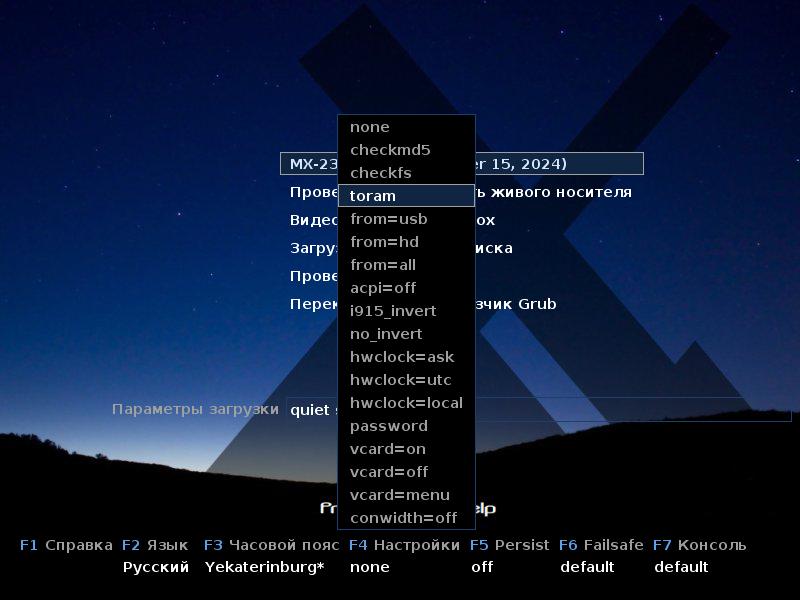Click the "none" value under F4 Настройки
Screen dimensions: 800x600
click(370, 567)
